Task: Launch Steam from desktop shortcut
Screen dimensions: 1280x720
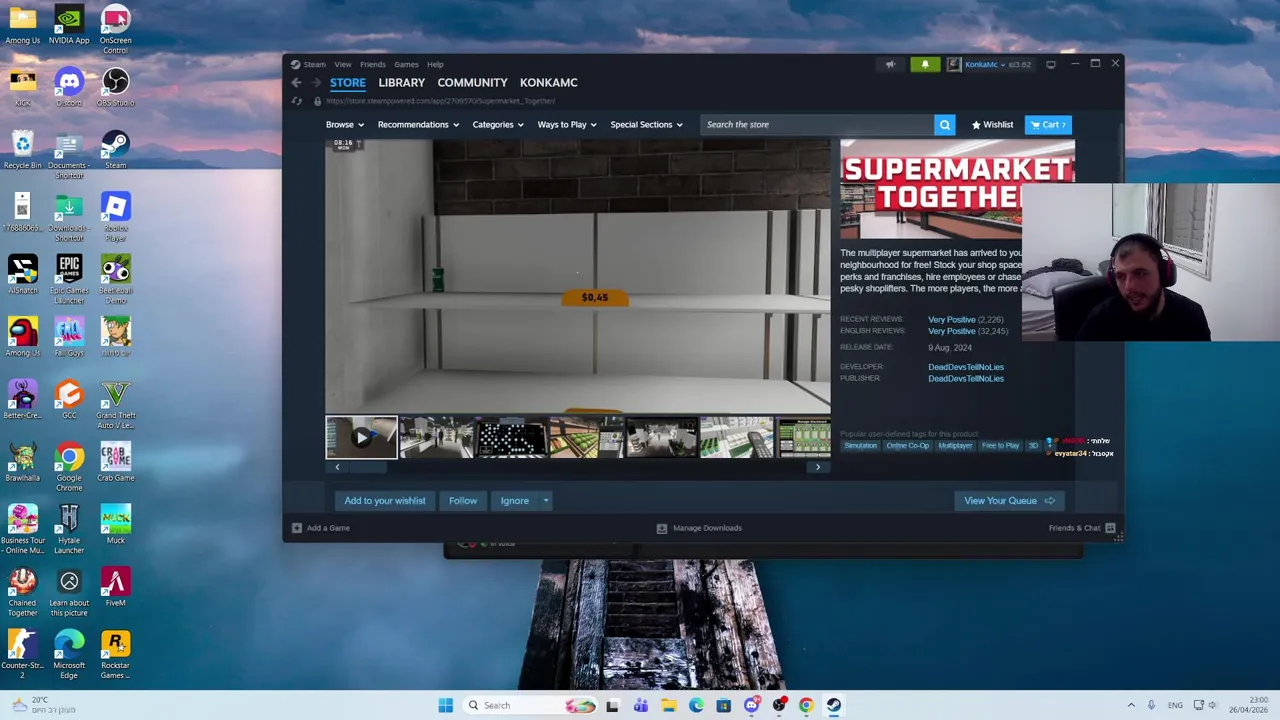Action: tap(115, 149)
